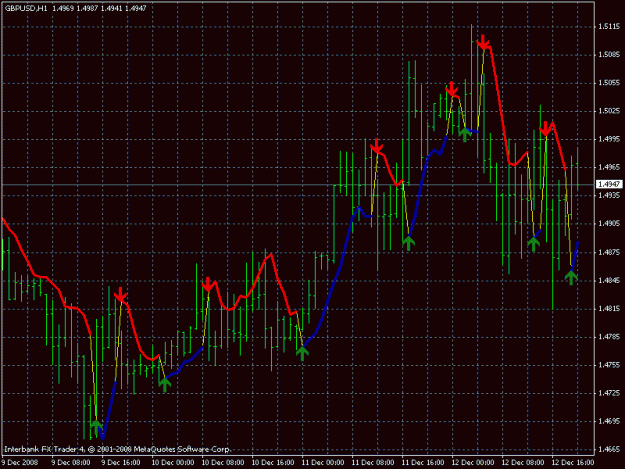Click the 1.4905 price axis label
Screen dimensions: 625x469
tap(609, 224)
